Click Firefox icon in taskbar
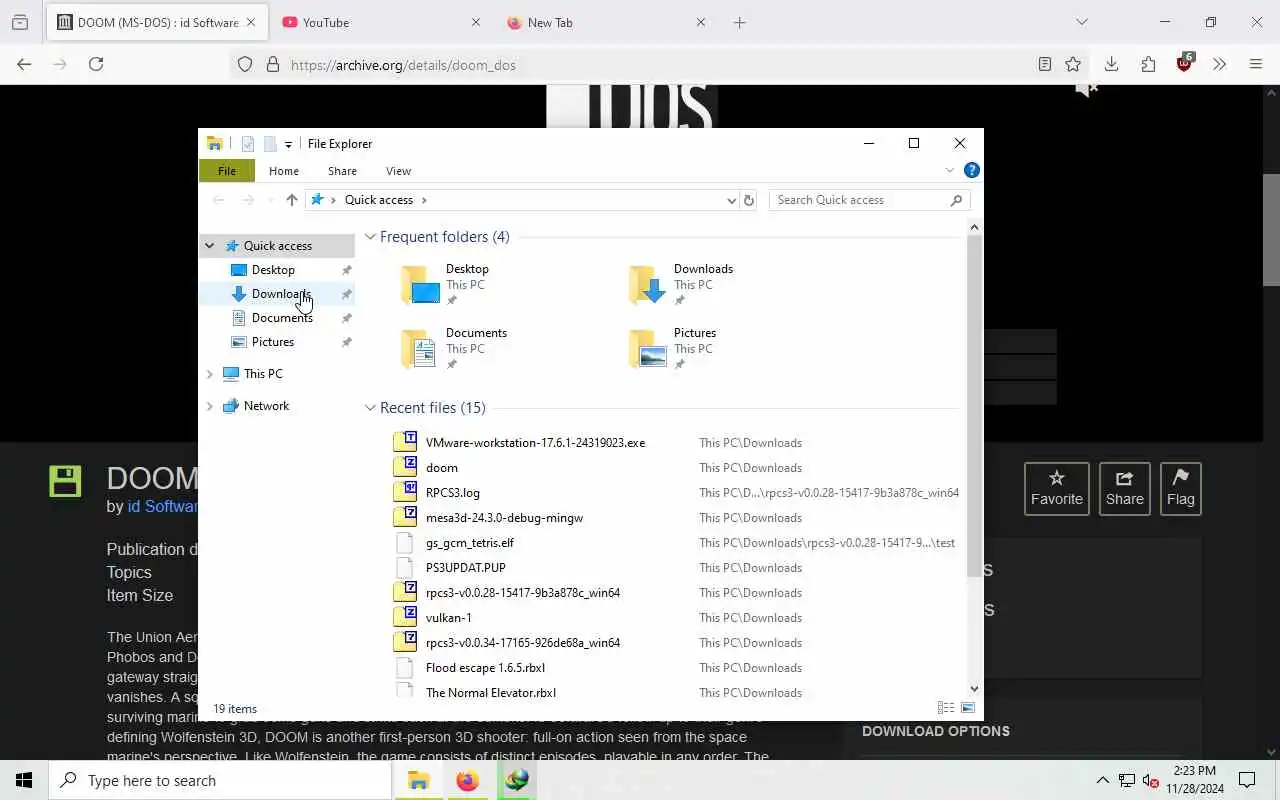1280x800 pixels. click(x=467, y=780)
